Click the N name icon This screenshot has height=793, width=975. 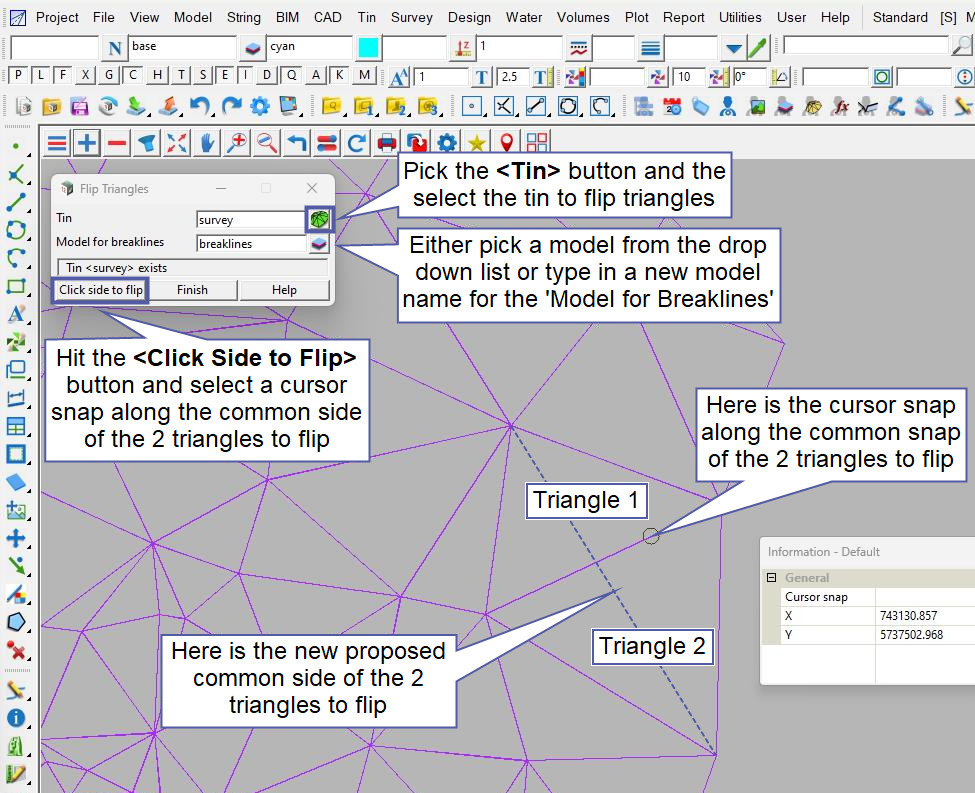point(114,48)
